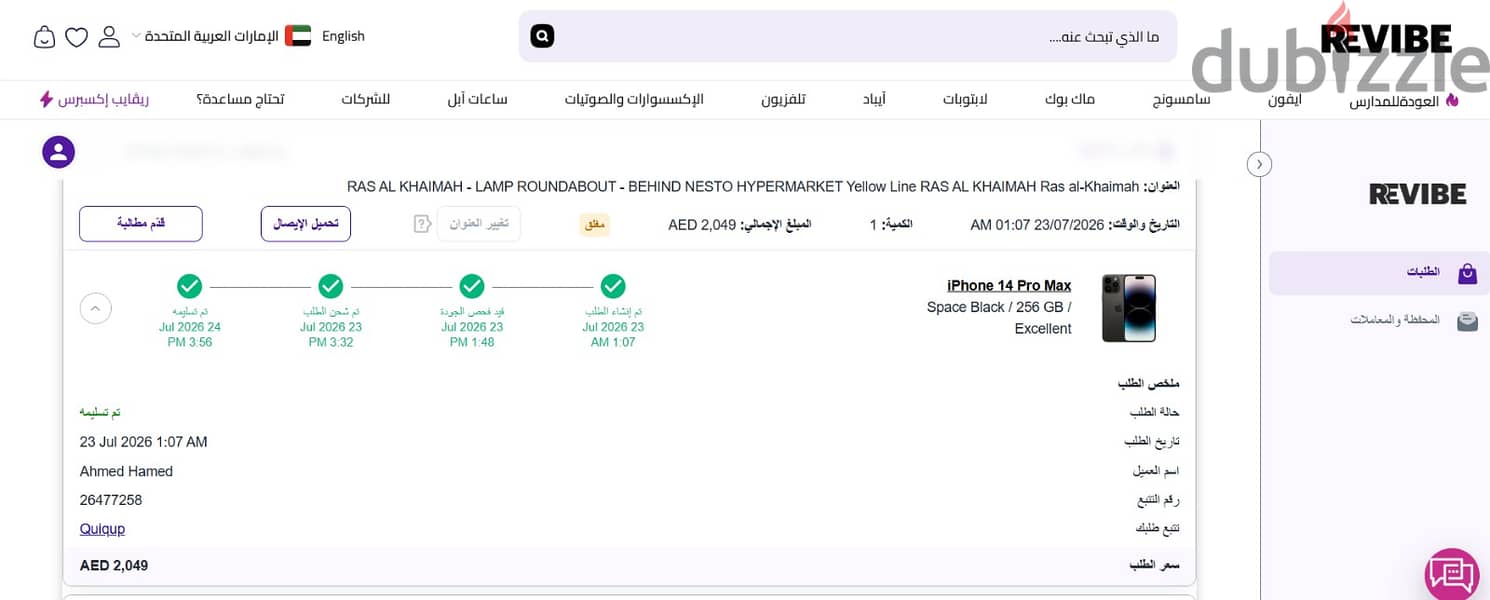The width and height of the screenshot is (1490, 600).
Task: Open the ساعات أبل menu
Action: pos(477,99)
